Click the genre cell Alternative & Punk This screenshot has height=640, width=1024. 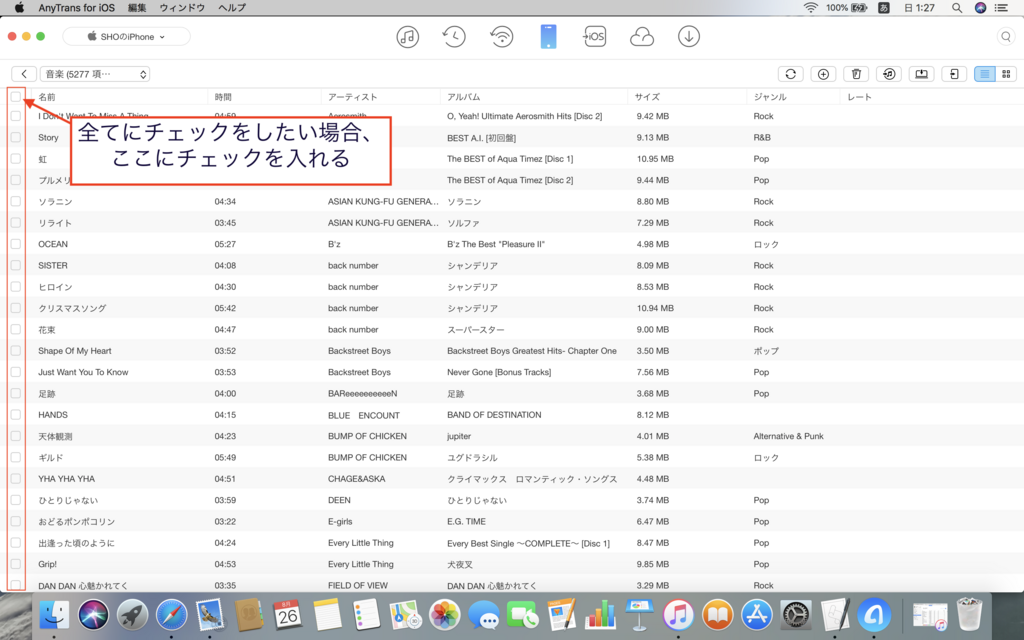pyautogui.click(x=788, y=436)
